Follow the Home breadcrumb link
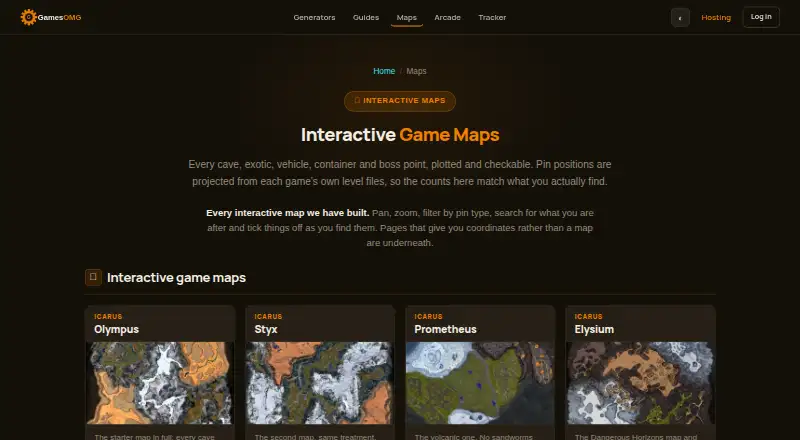Image resolution: width=800 pixels, height=440 pixels. 384,71
